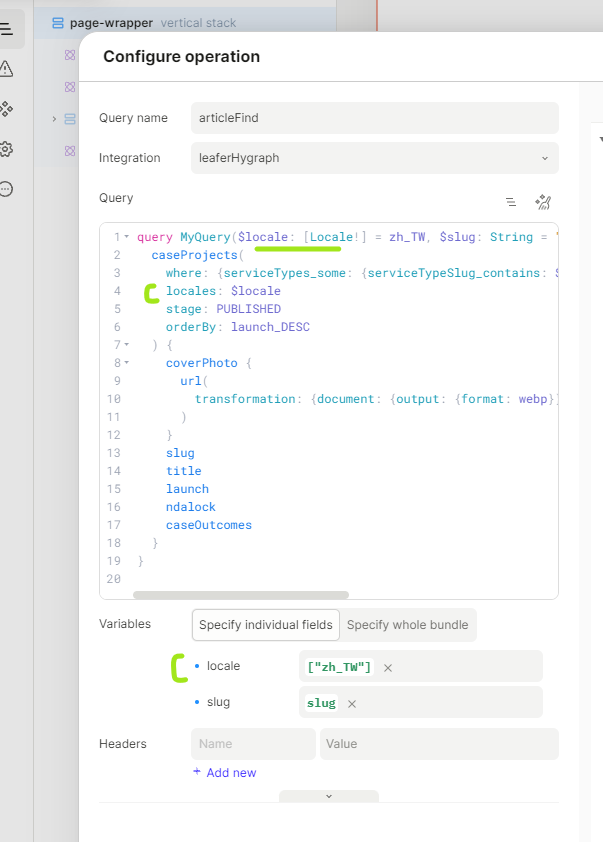Click the more options ellipsis sidebar icon
Screen dimensions: 603x842
coord(7,189)
